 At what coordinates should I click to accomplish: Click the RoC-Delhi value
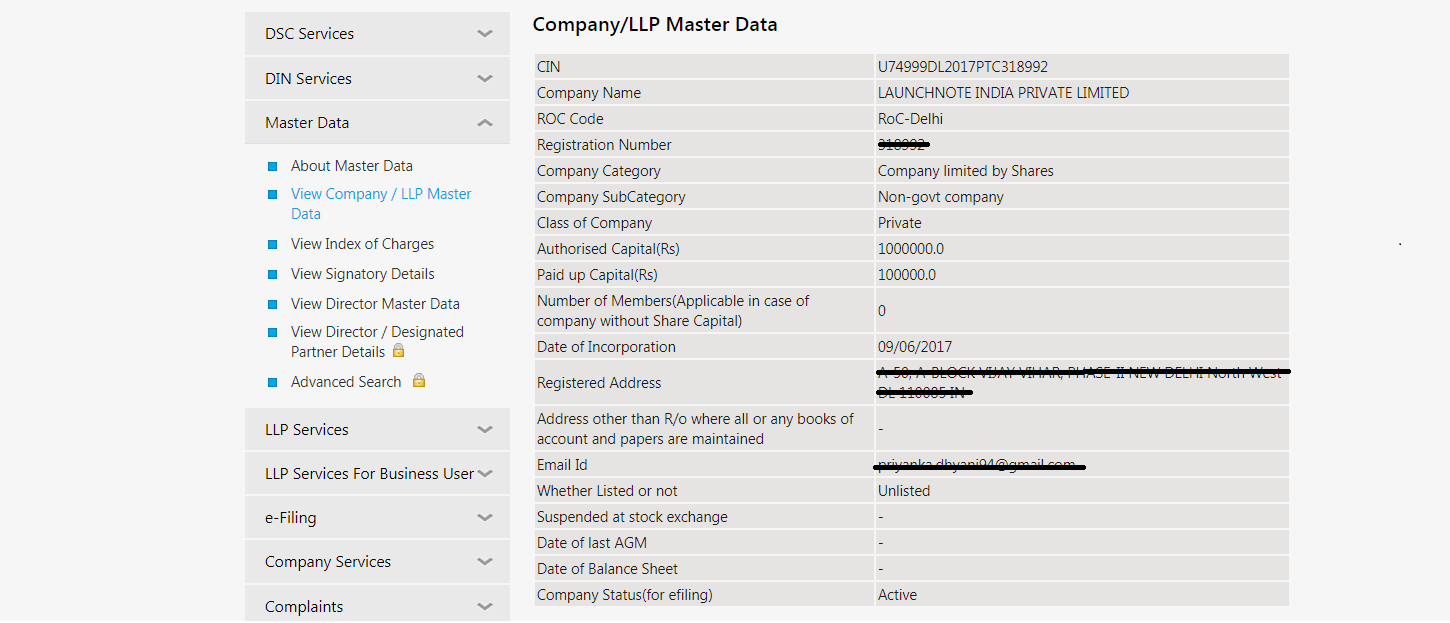tap(910, 119)
